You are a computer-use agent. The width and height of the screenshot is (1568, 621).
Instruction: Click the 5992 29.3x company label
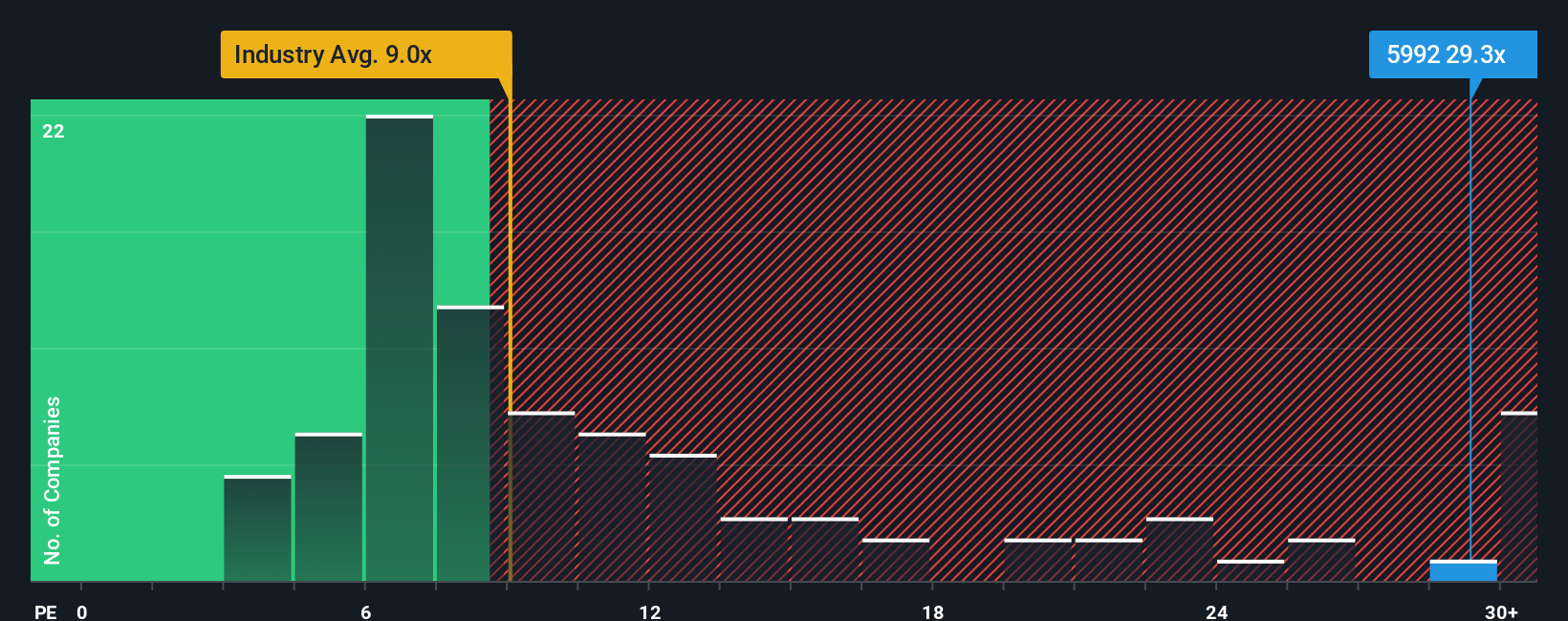tap(1452, 54)
